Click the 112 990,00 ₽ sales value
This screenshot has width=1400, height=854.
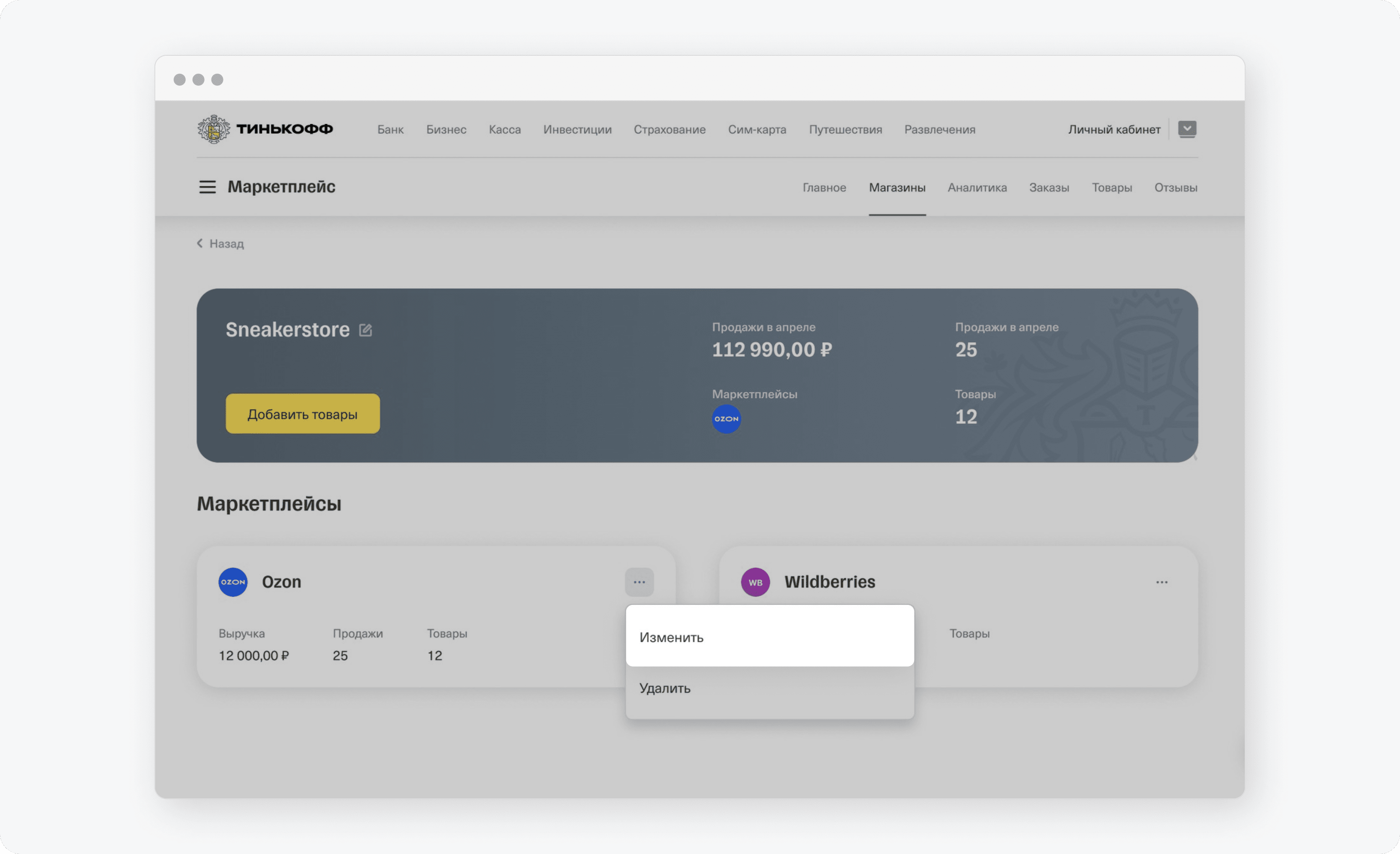pos(772,350)
